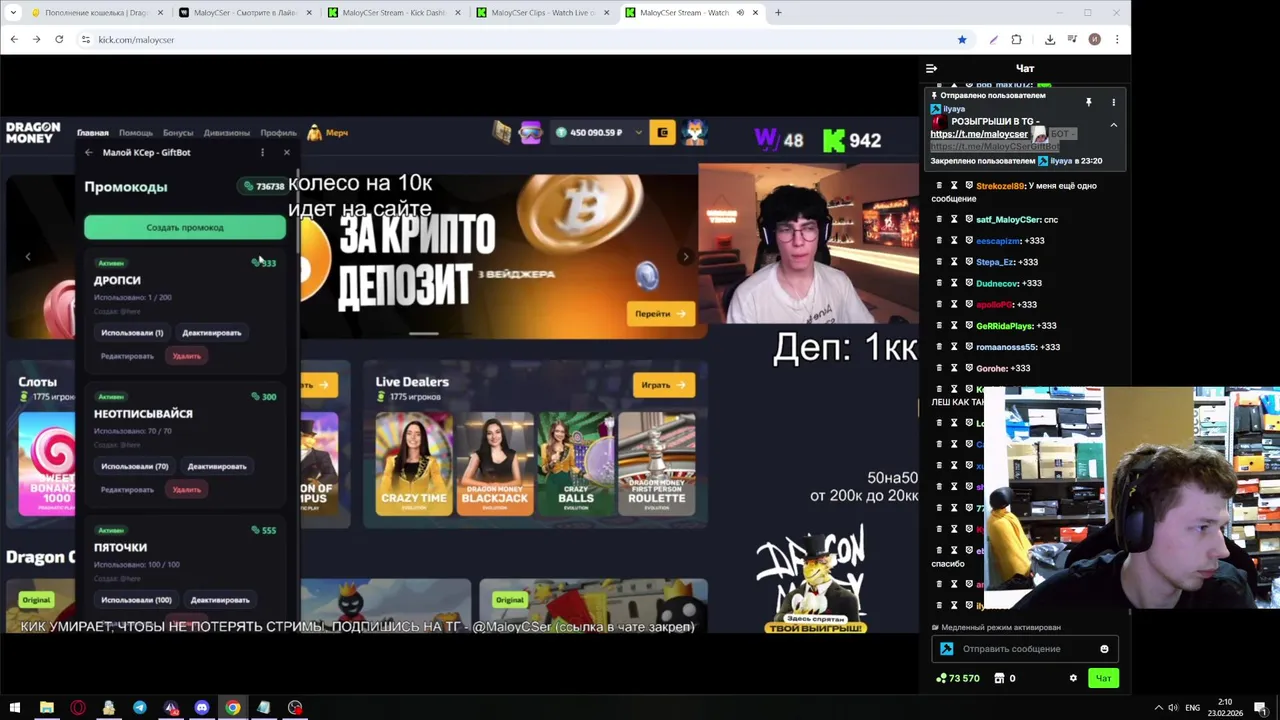The height and width of the screenshot is (720, 1280).
Task: Open username romaanosss55 in chat
Action: pyautogui.click(x=1005, y=347)
